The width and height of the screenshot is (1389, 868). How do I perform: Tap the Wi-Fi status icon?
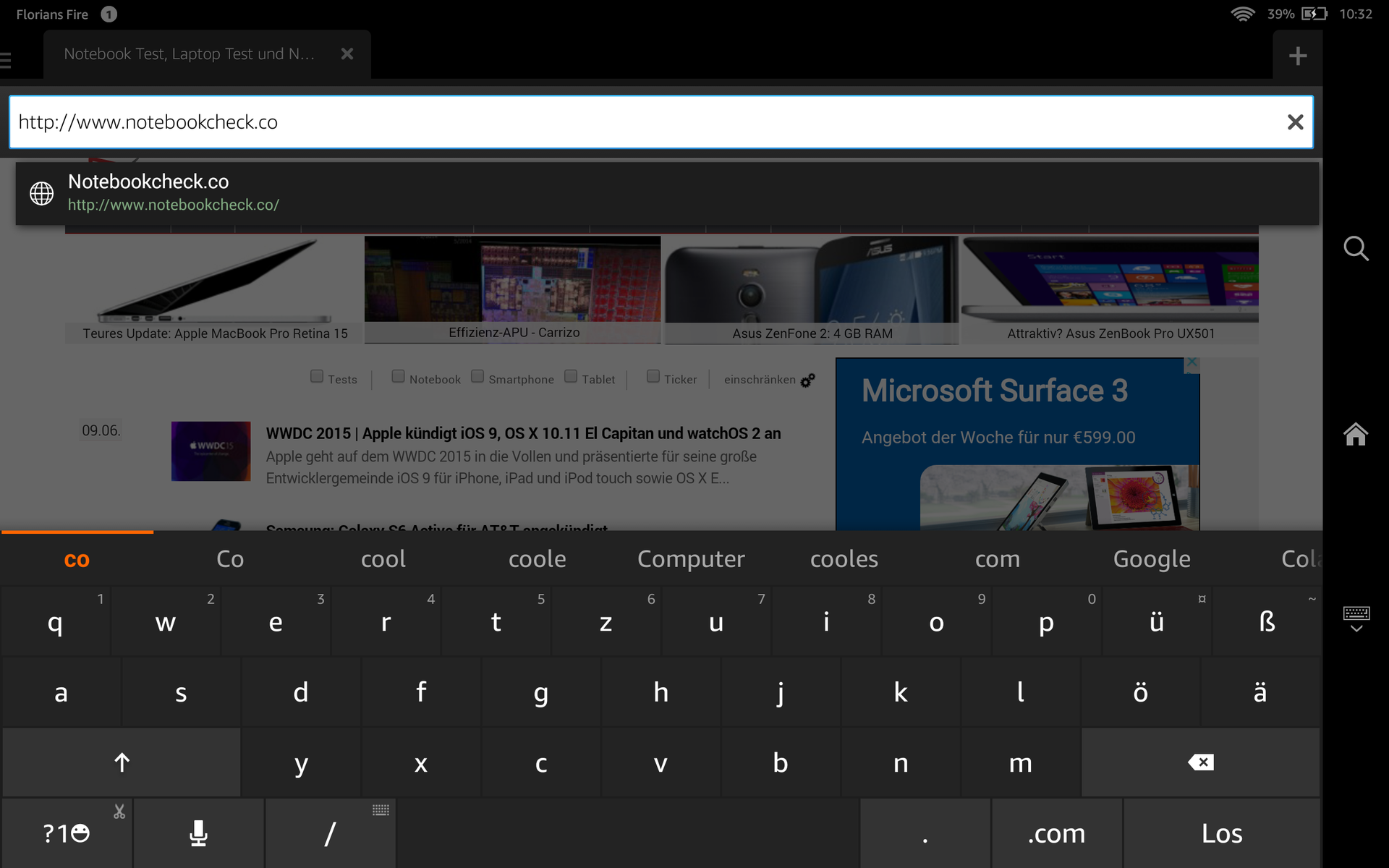pos(1242,14)
